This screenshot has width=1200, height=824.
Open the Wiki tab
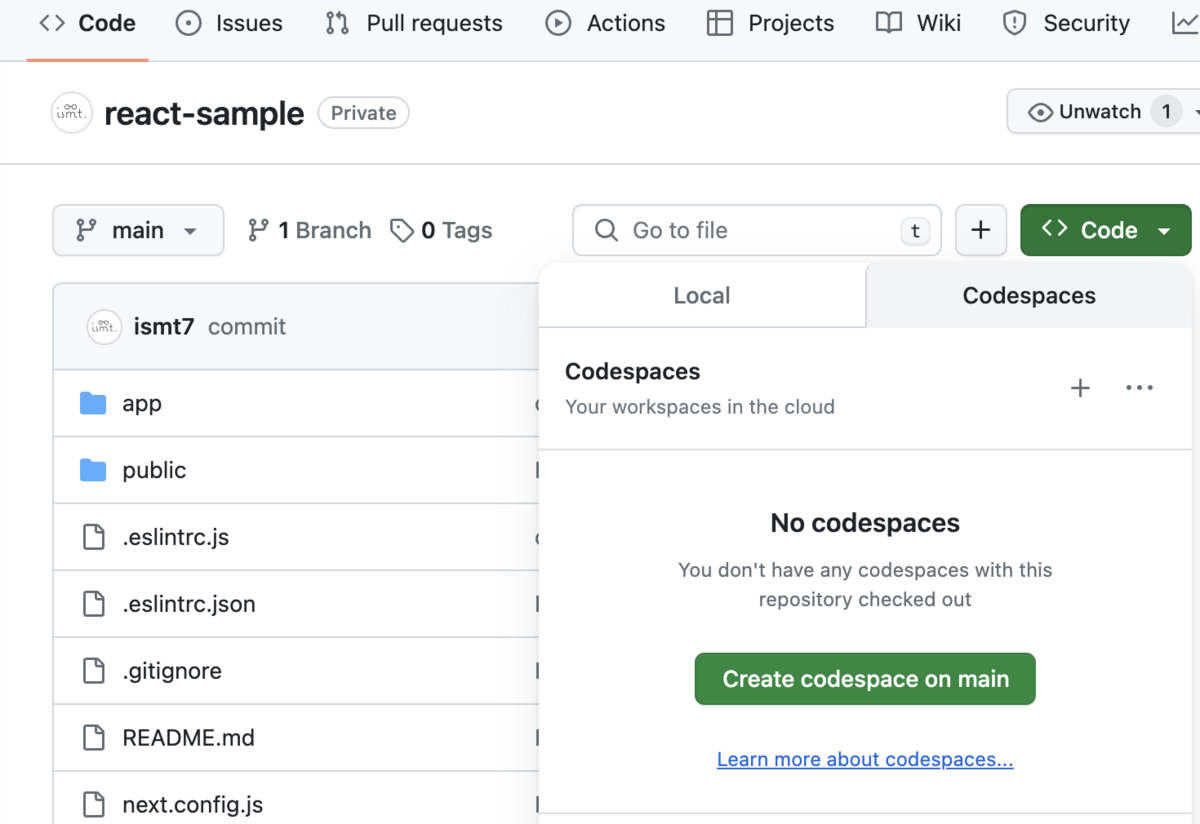(x=918, y=24)
